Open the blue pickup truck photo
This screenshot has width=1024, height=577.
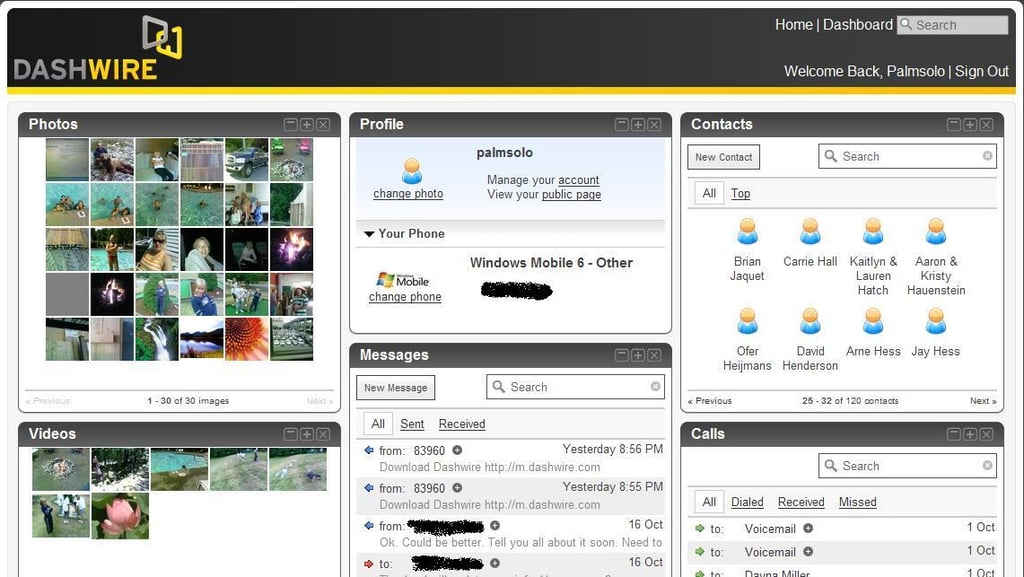pyautogui.click(x=246, y=159)
